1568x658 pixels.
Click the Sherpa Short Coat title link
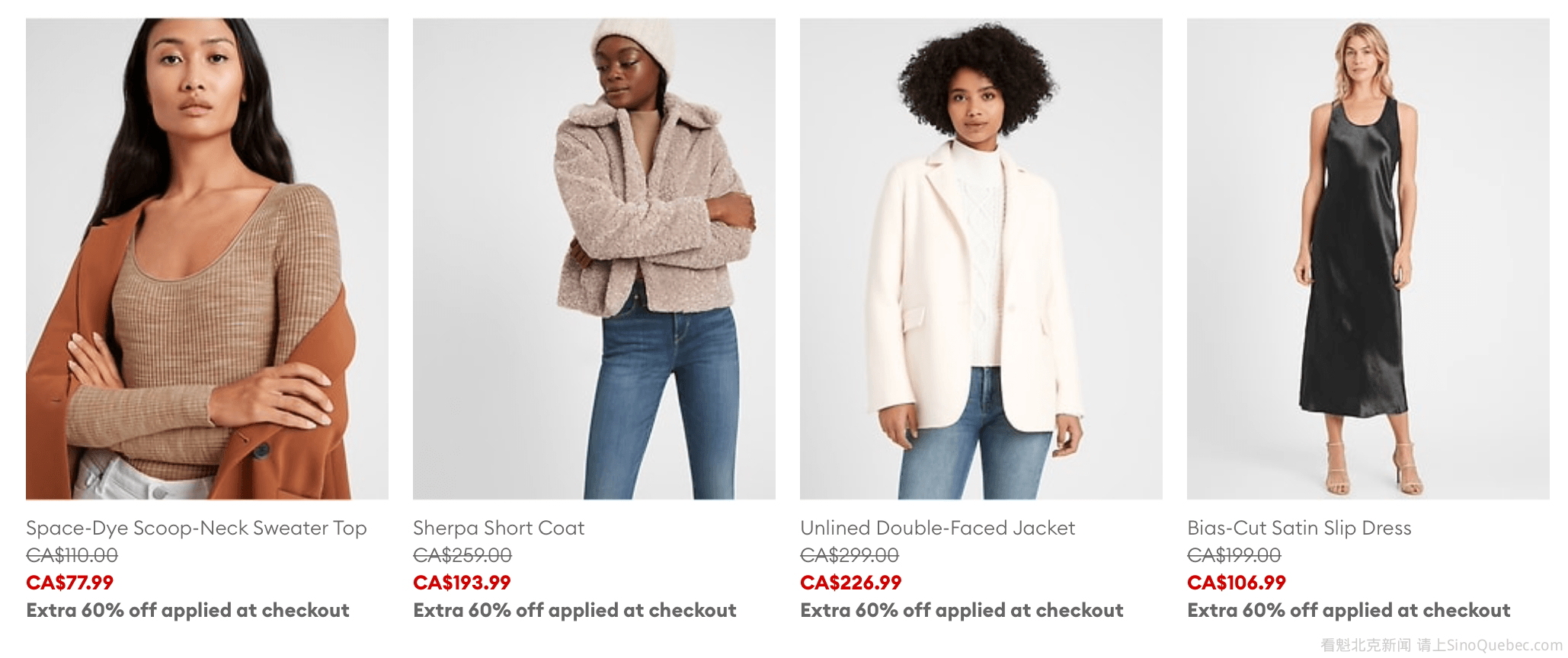pos(499,528)
